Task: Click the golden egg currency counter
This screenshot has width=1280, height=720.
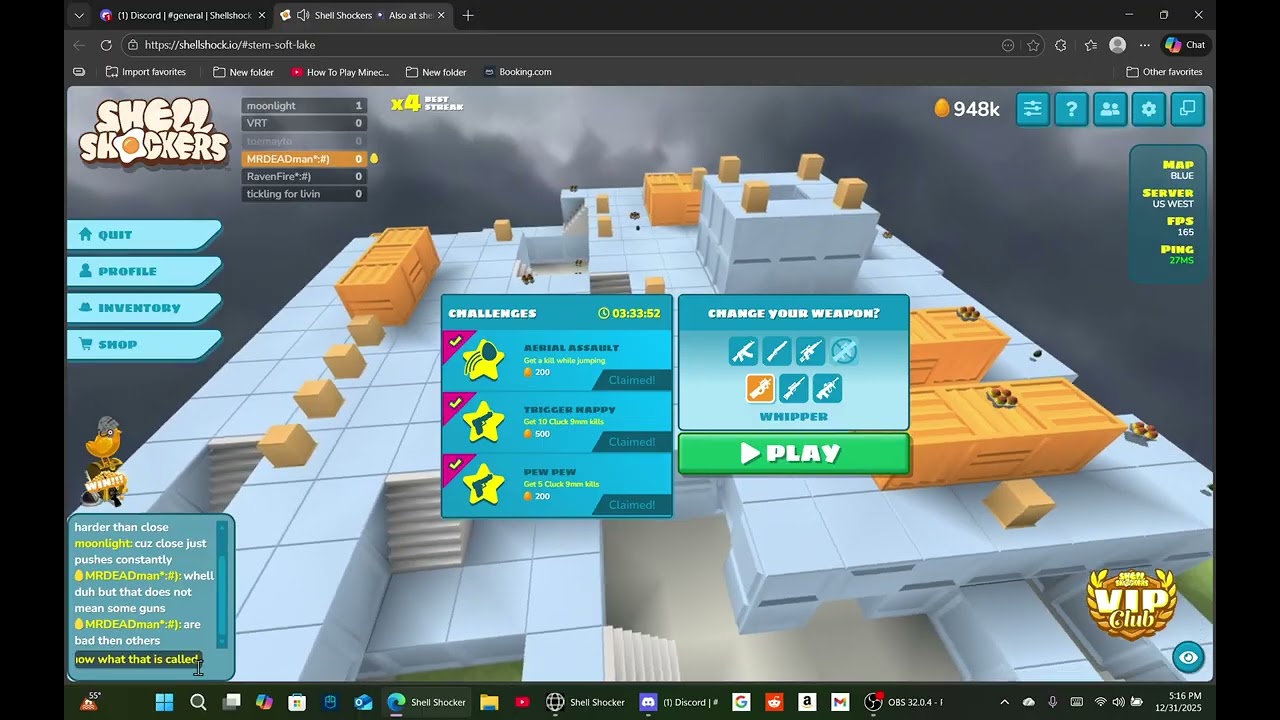Action: 966,109
